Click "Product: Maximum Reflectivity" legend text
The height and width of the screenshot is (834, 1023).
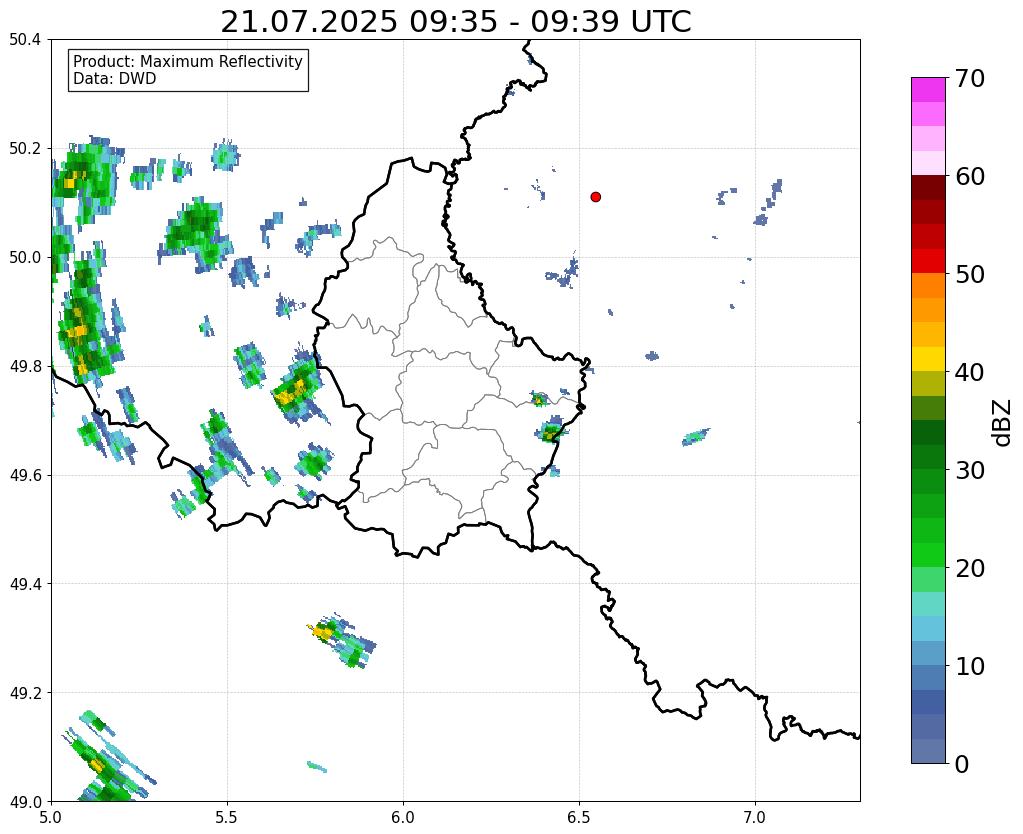(188, 61)
